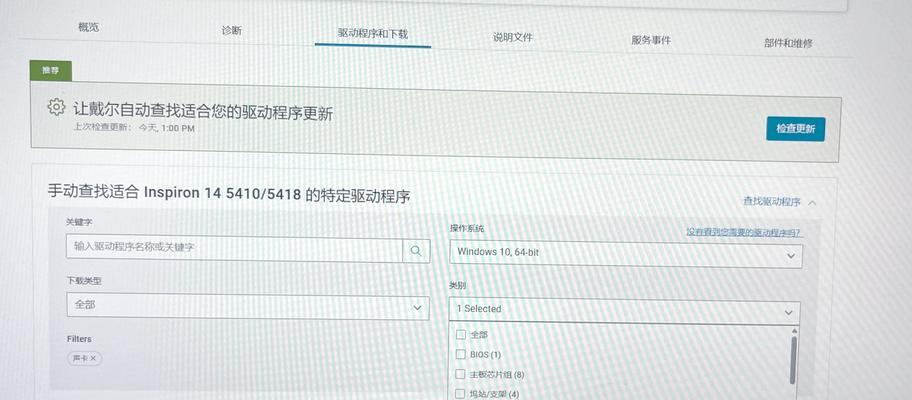Collapse the 类别 1 Selected dropdown
The width and height of the screenshot is (912, 400).
pyautogui.click(x=625, y=311)
